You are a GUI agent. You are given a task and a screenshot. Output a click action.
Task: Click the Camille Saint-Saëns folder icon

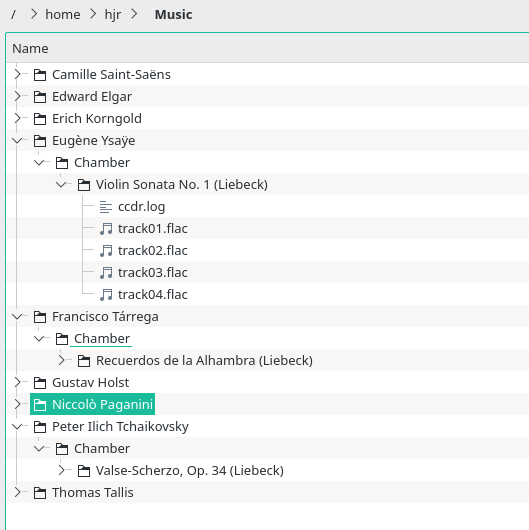tap(40, 75)
